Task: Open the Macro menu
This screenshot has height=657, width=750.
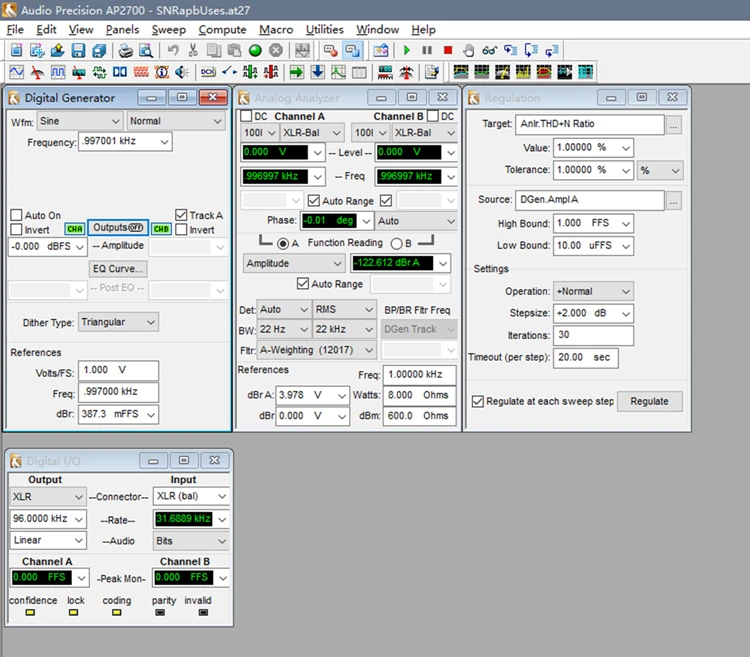Action: point(276,30)
